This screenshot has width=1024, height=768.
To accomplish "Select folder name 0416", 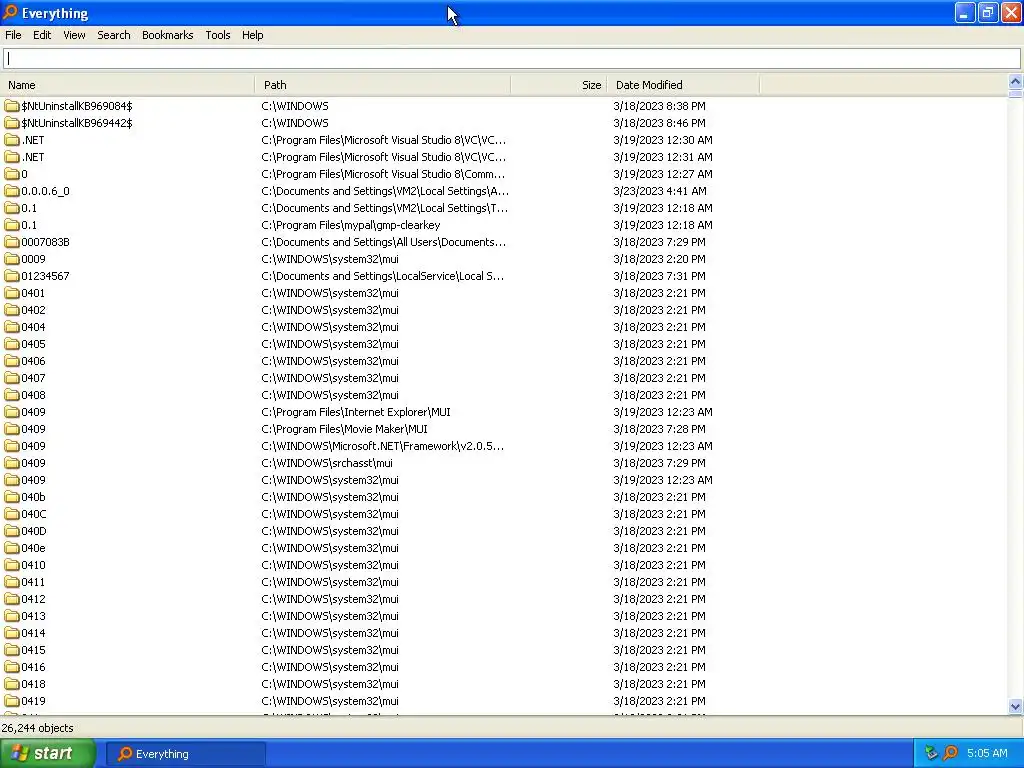I will click(x=33, y=667).
